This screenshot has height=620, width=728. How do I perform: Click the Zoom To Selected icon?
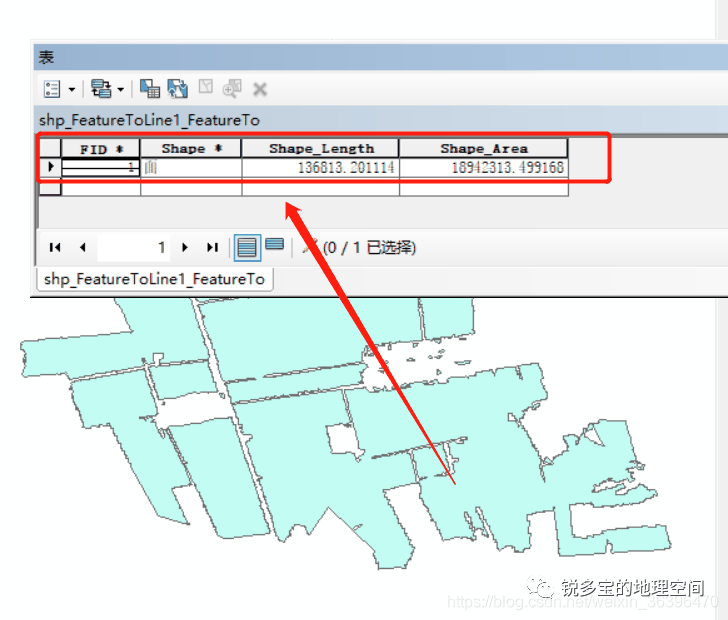pyautogui.click(x=232, y=89)
